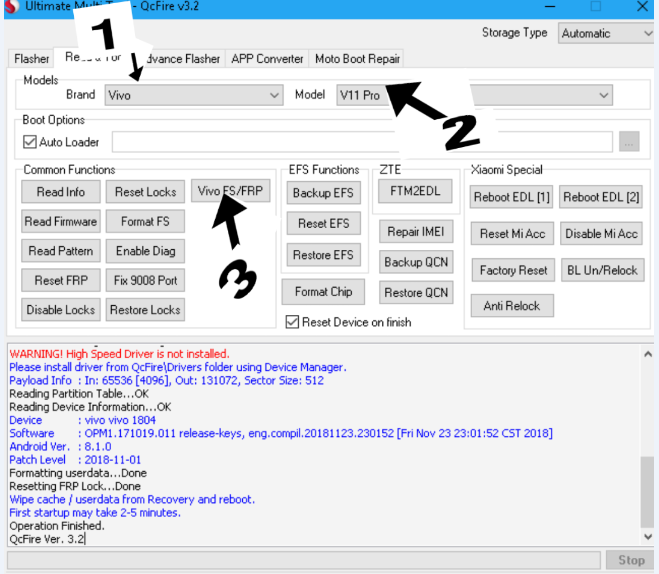Click the high speed driver warning line

tap(119, 354)
